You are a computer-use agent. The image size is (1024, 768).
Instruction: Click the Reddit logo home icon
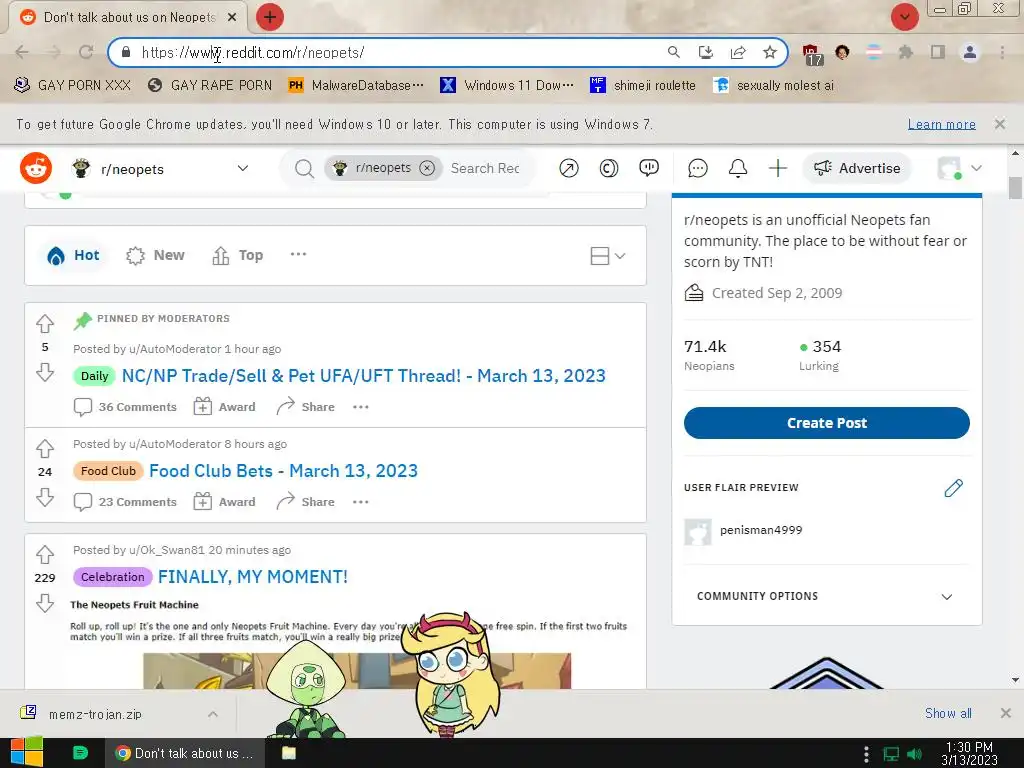[x=36, y=168]
